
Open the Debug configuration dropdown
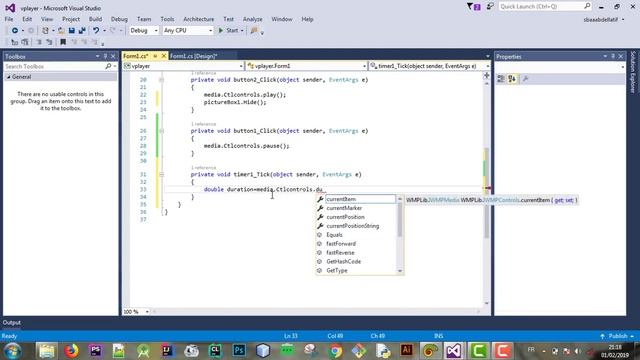[x=144, y=31]
